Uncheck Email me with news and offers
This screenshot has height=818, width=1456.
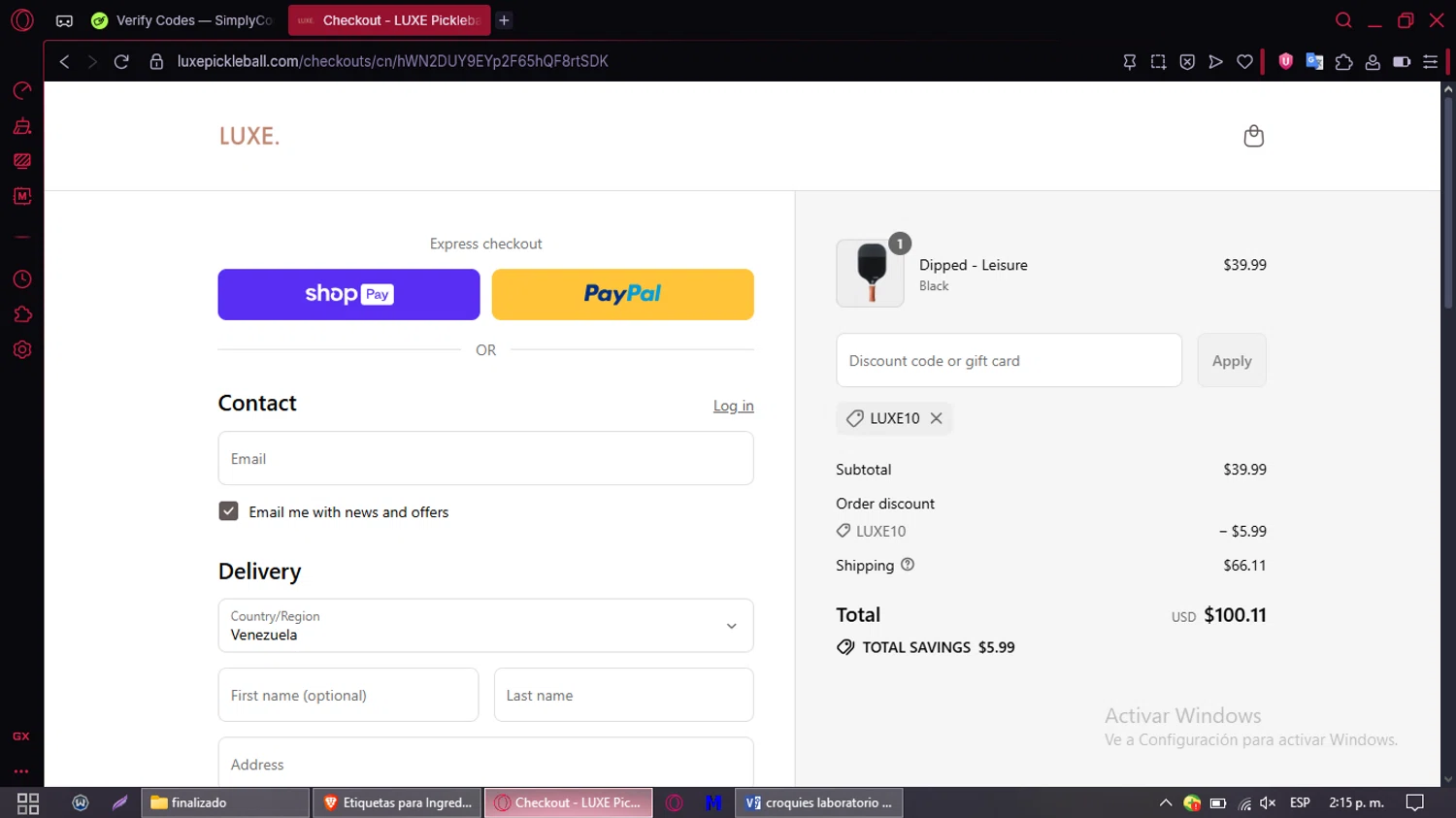228,511
